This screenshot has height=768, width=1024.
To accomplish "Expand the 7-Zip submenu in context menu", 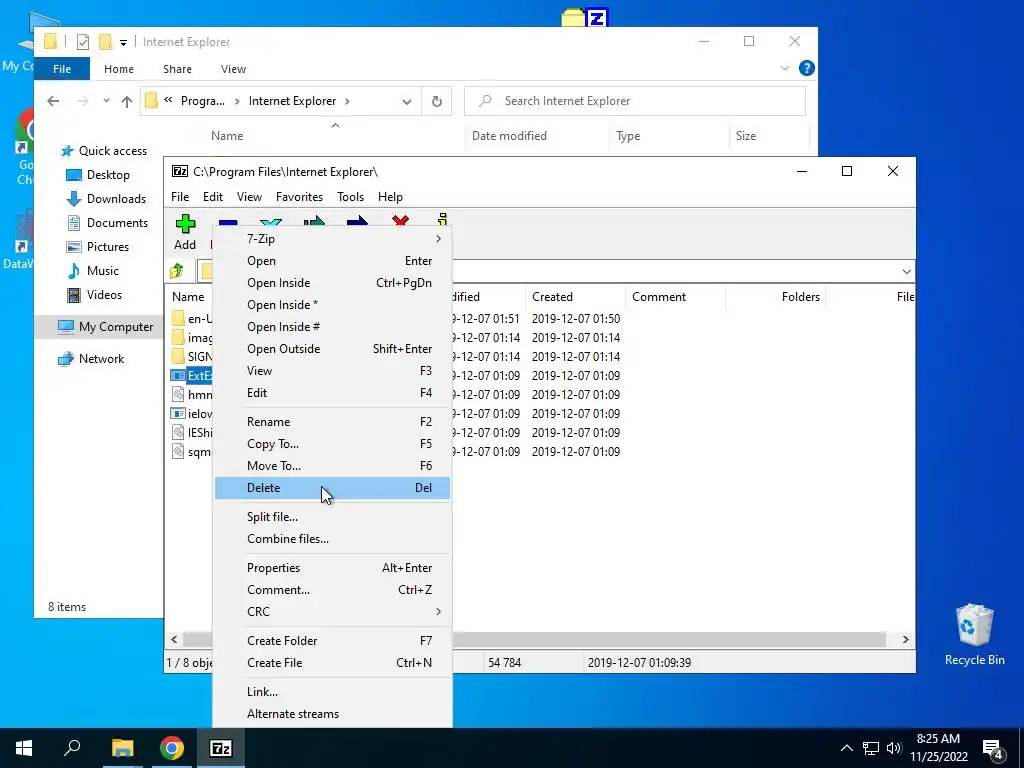I will click(332, 239).
